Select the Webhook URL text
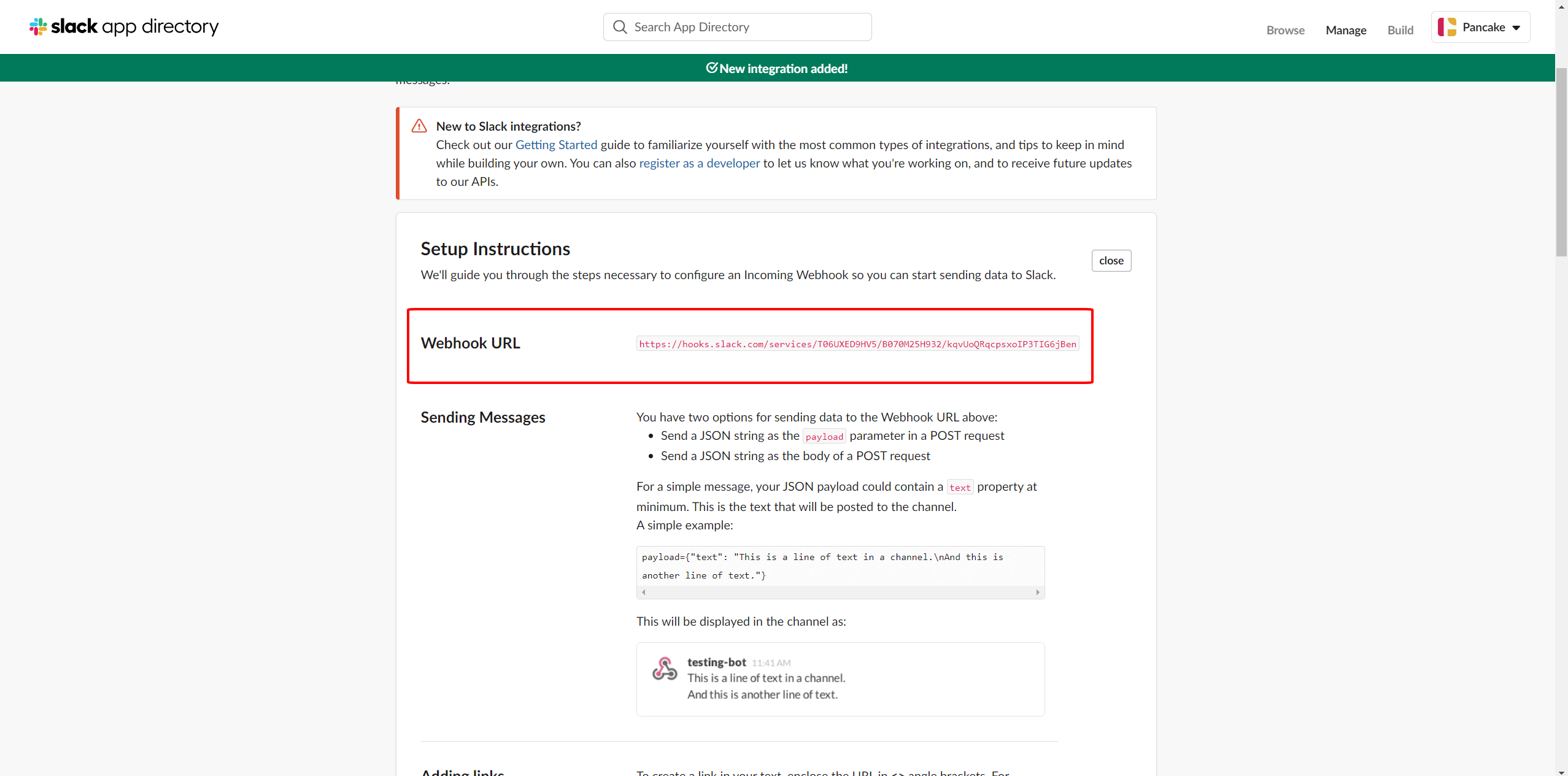Image resolution: width=1568 pixels, height=776 pixels. pos(857,344)
